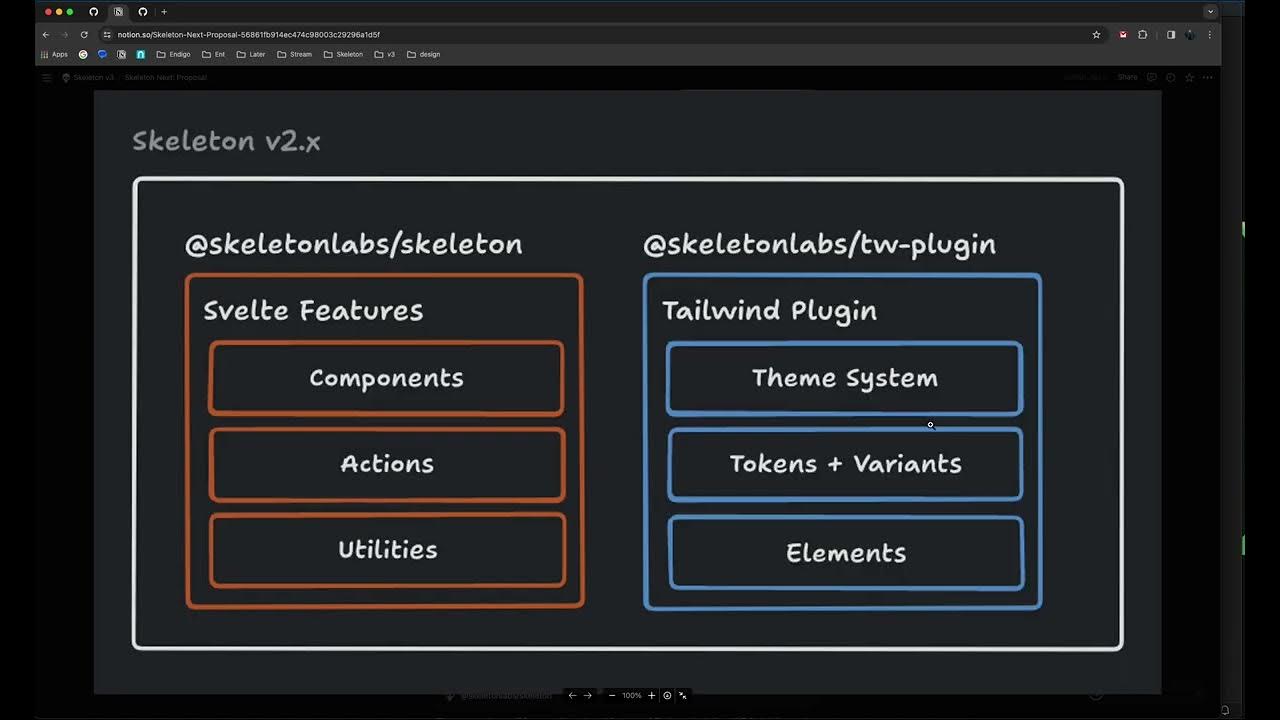
Task: Click the Components box in diagram
Action: 386,378
